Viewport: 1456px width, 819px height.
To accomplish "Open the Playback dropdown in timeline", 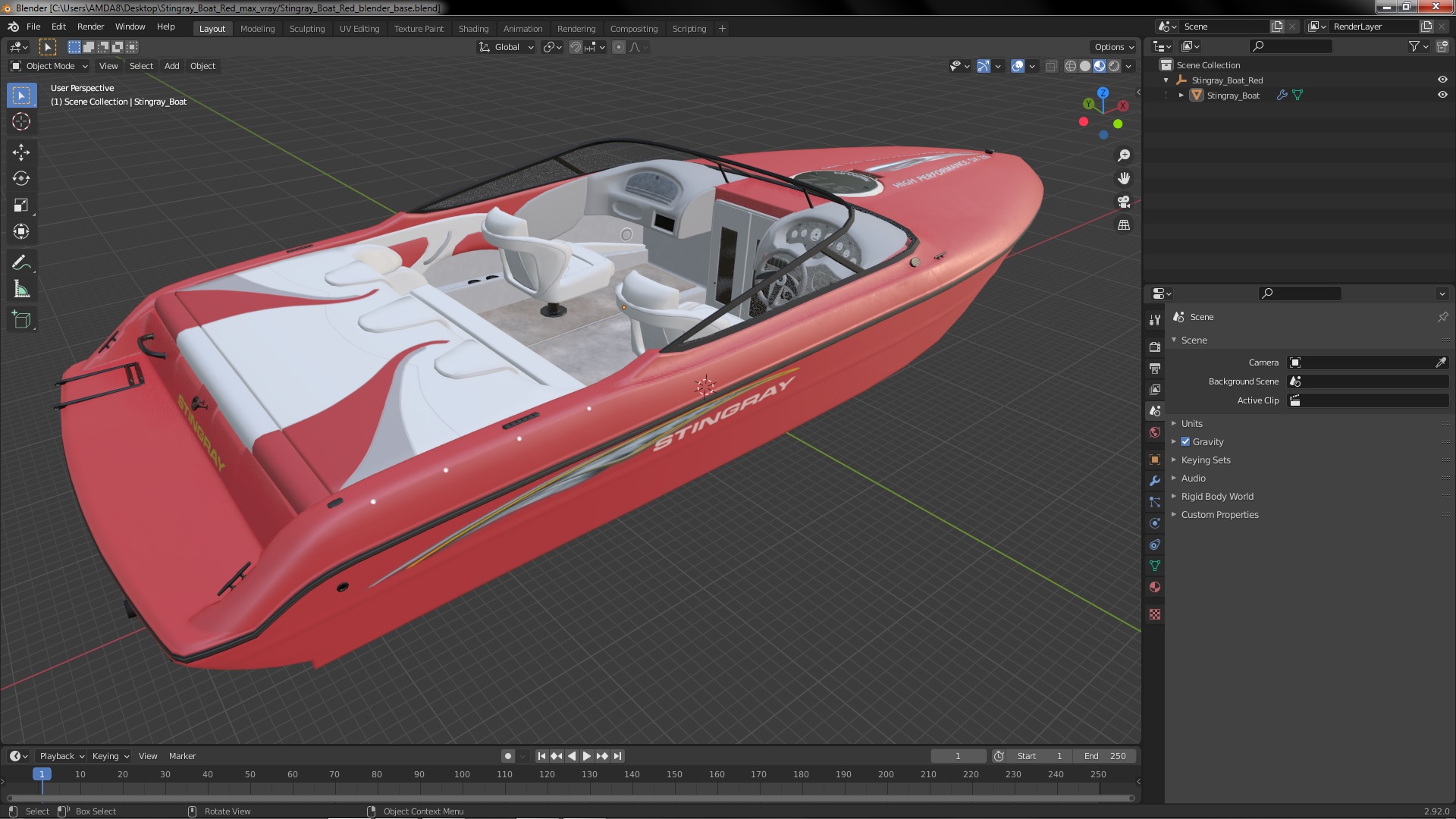I will (61, 756).
